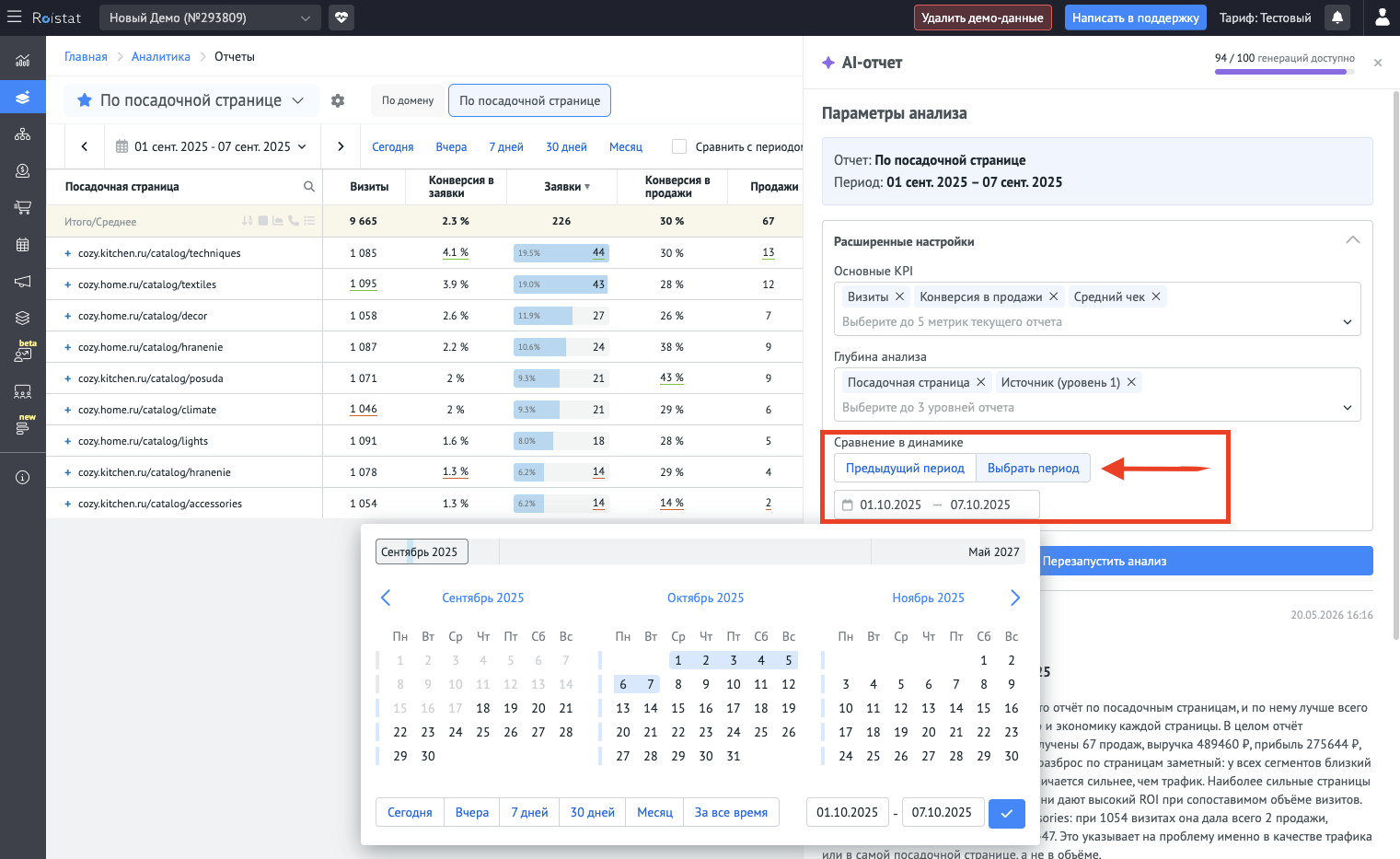Open the Глубина анализа levels dropdown
This screenshot has height=859, width=1400.
(1348, 408)
